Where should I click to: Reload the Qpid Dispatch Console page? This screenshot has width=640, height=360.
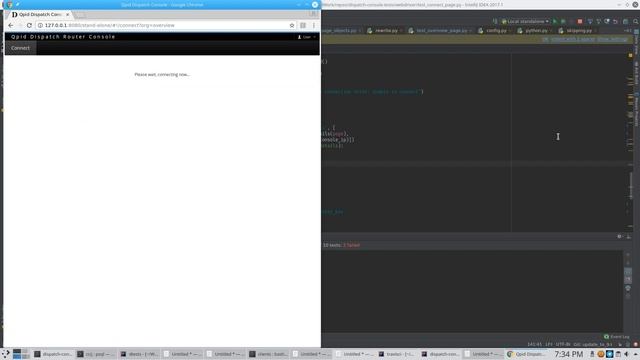29,25
